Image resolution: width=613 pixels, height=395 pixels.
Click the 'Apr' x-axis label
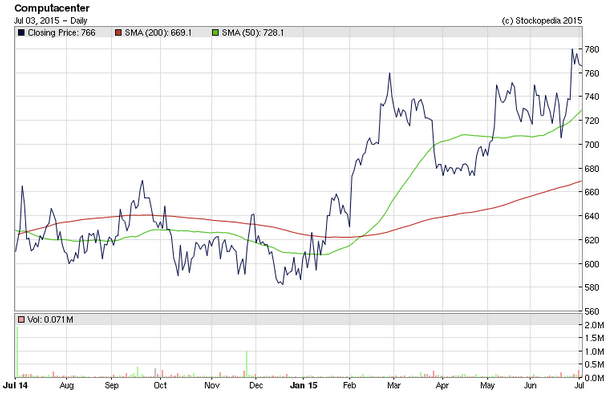pyautogui.click(x=442, y=386)
